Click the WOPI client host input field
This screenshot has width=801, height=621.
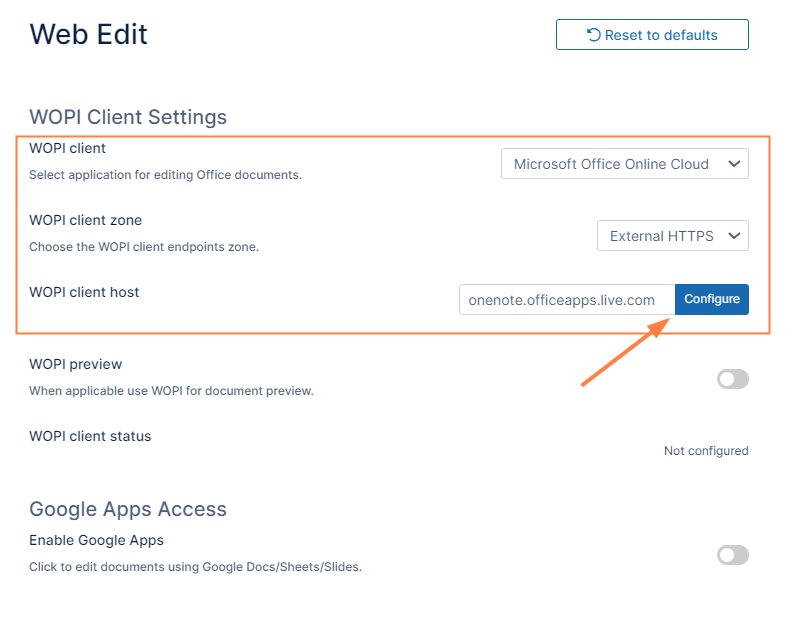click(566, 299)
